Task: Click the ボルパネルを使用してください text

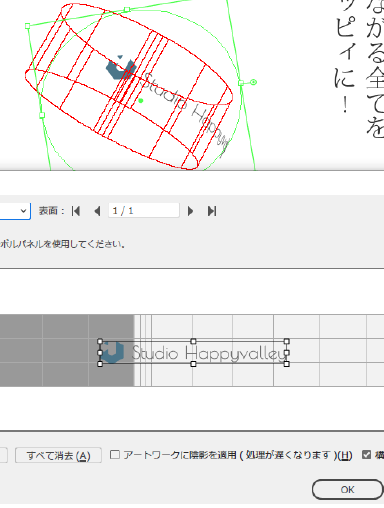Action: (x=63, y=244)
